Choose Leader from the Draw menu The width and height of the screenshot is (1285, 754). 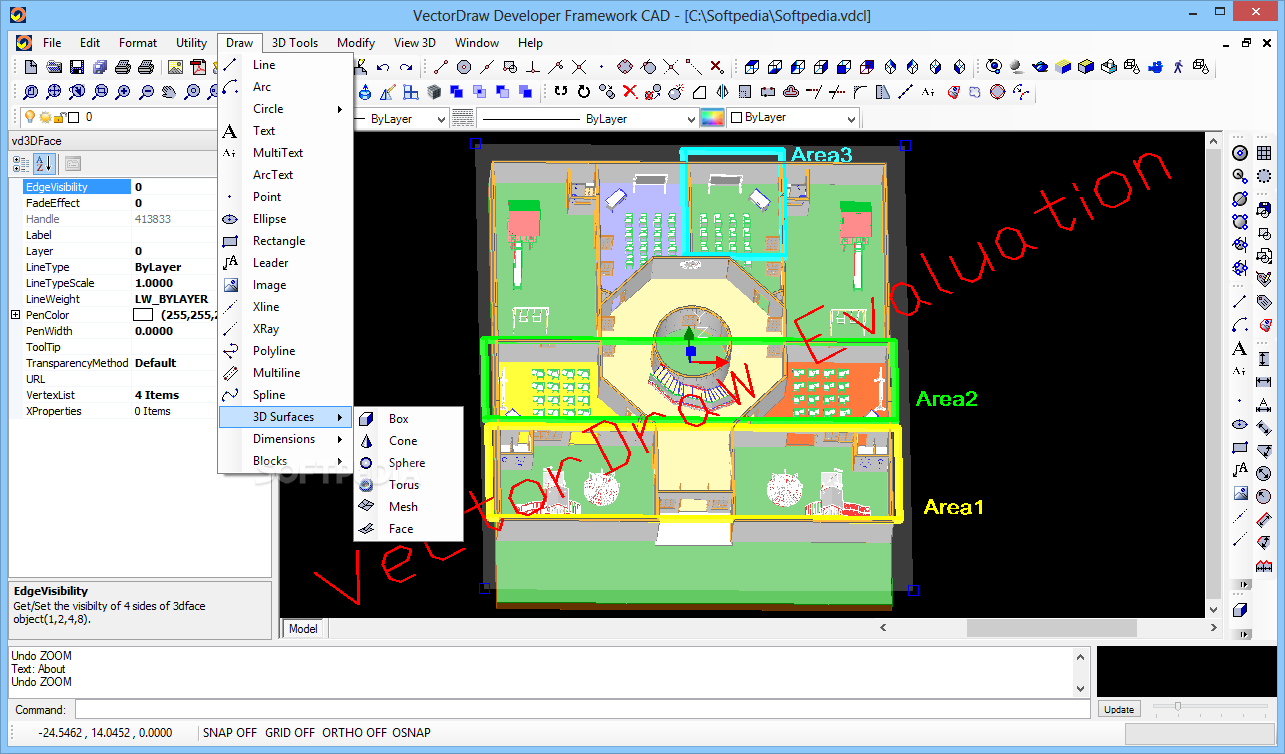tap(285, 263)
